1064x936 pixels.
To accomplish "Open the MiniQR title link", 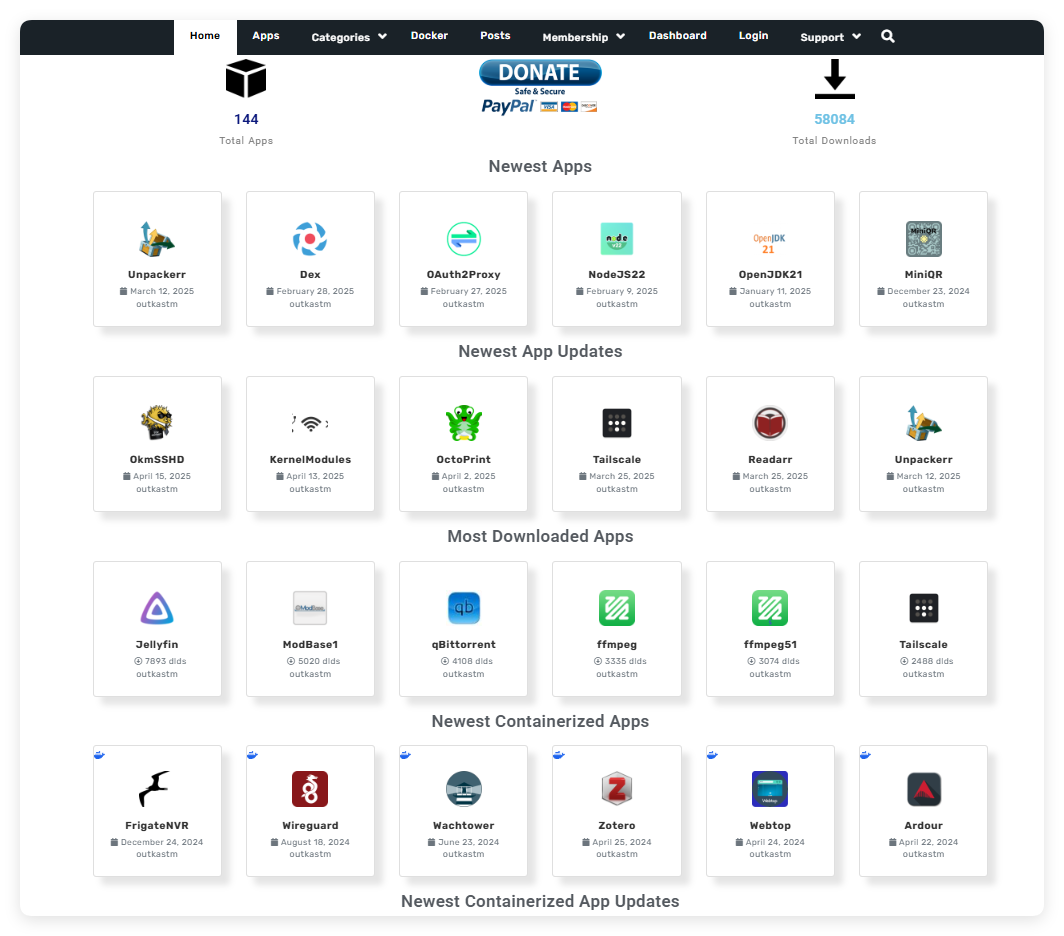I will pyautogui.click(x=924, y=275).
